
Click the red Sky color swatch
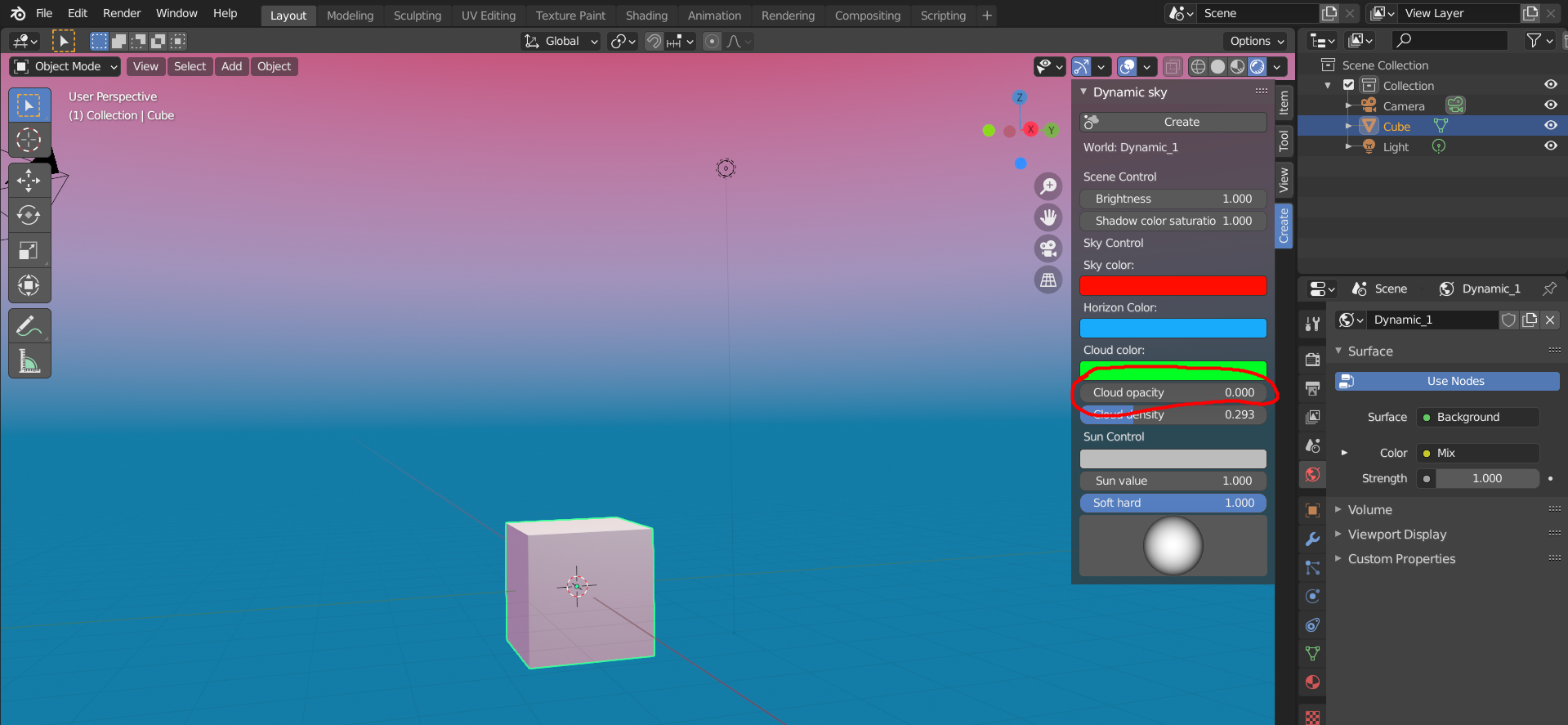[x=1173, y=286]
